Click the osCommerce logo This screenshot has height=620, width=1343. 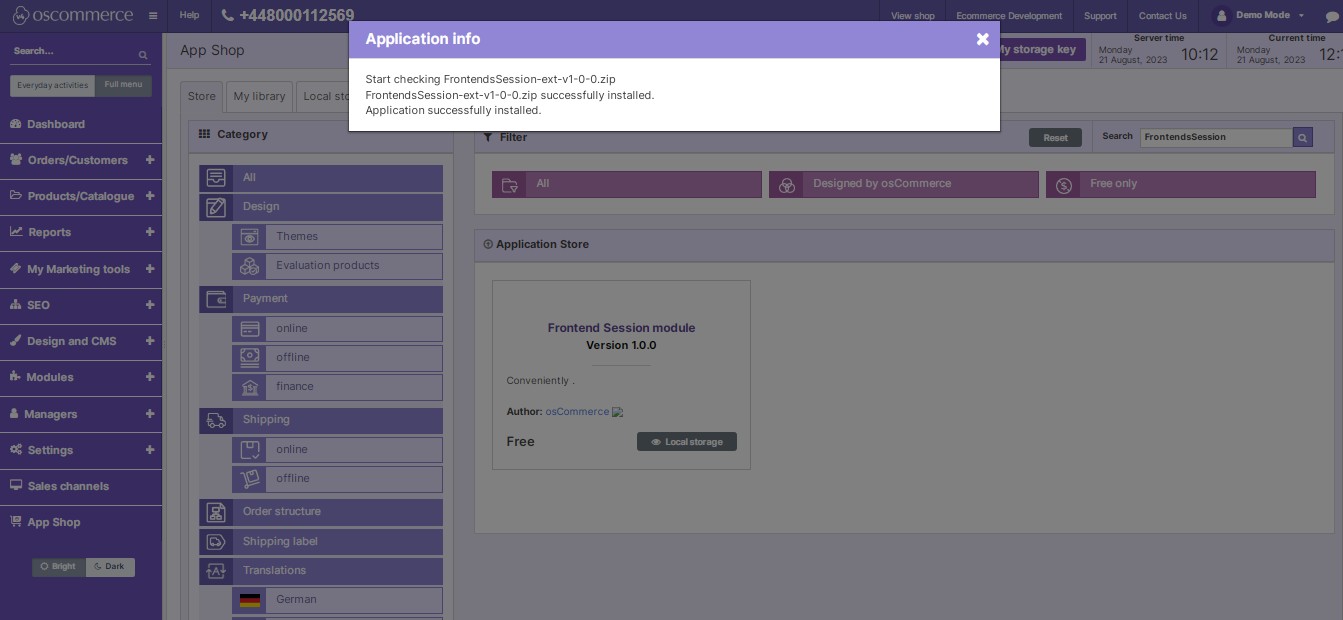(72, 16)
